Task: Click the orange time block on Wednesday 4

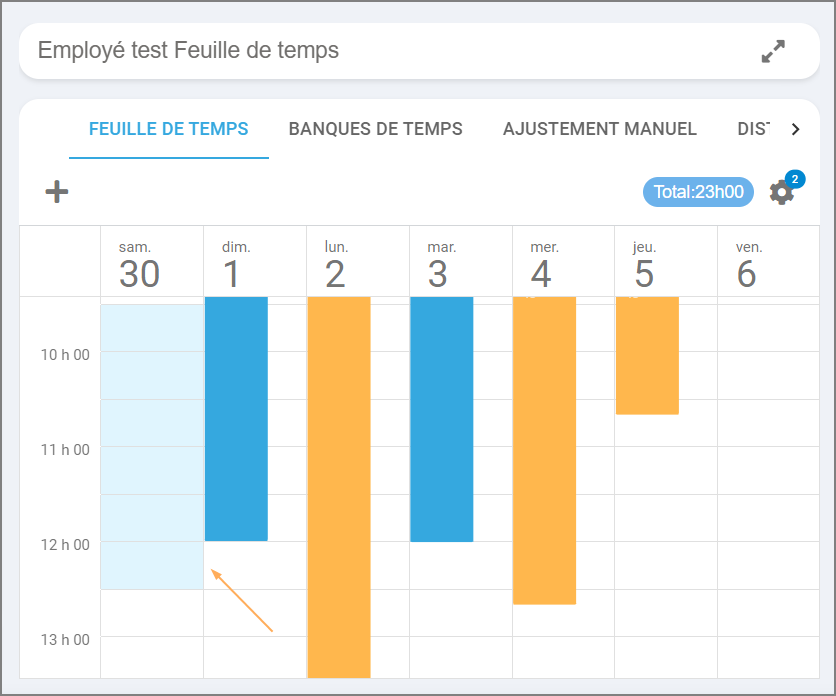Action: 544,450
